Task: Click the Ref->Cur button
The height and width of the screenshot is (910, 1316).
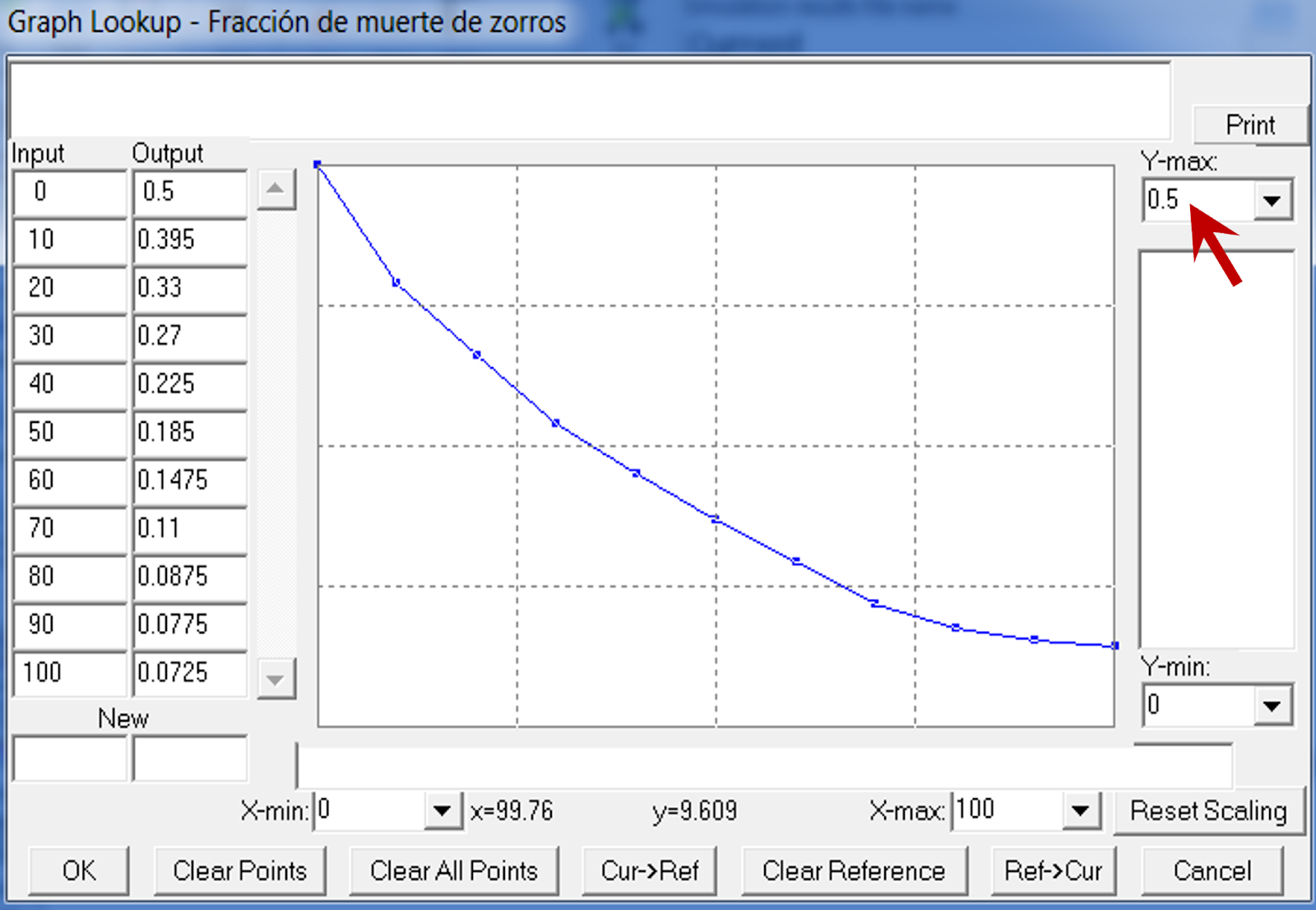Action: point(1053,871)
